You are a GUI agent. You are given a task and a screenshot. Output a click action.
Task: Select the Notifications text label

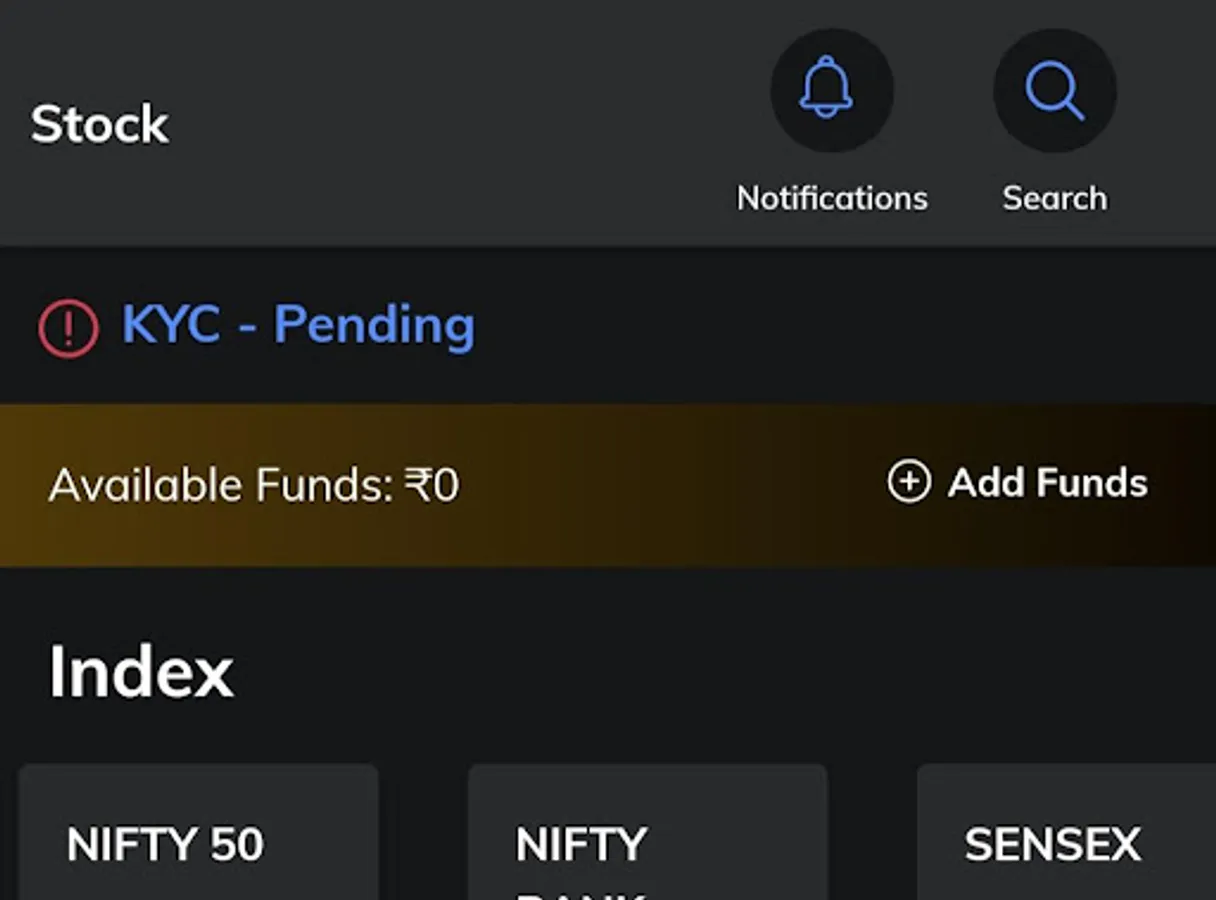832,198
